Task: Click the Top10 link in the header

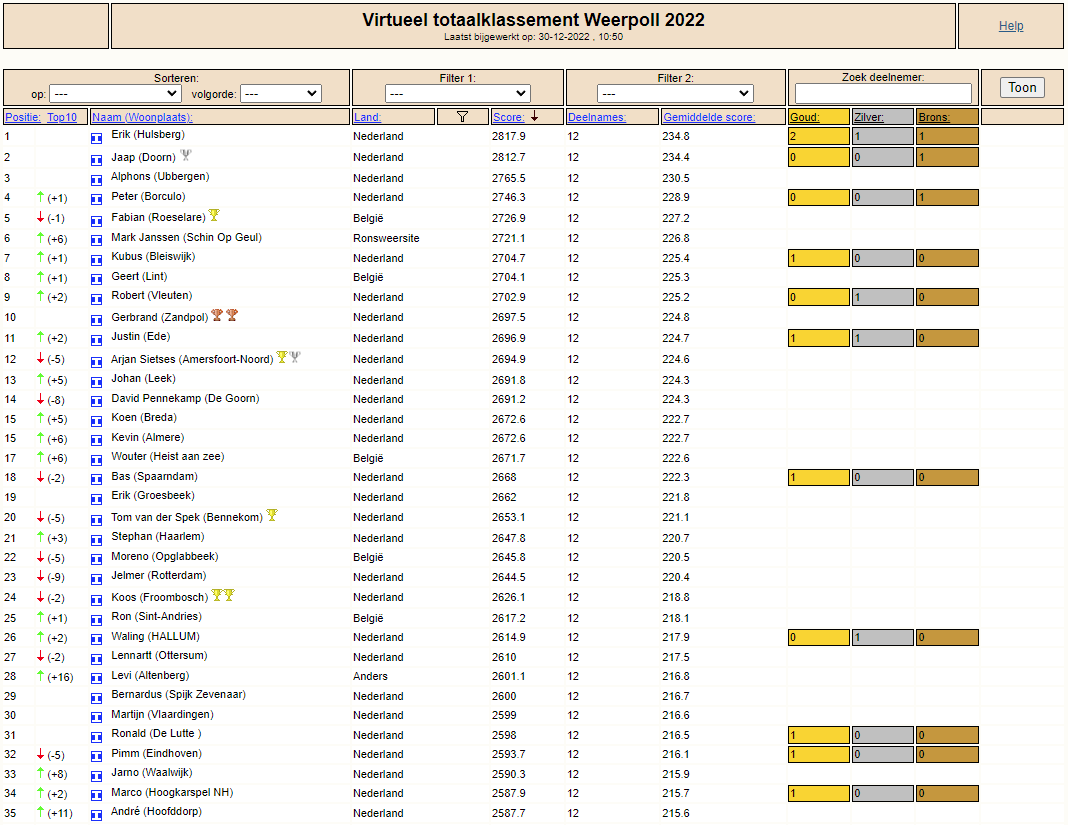Action: [x=62, y=117]
